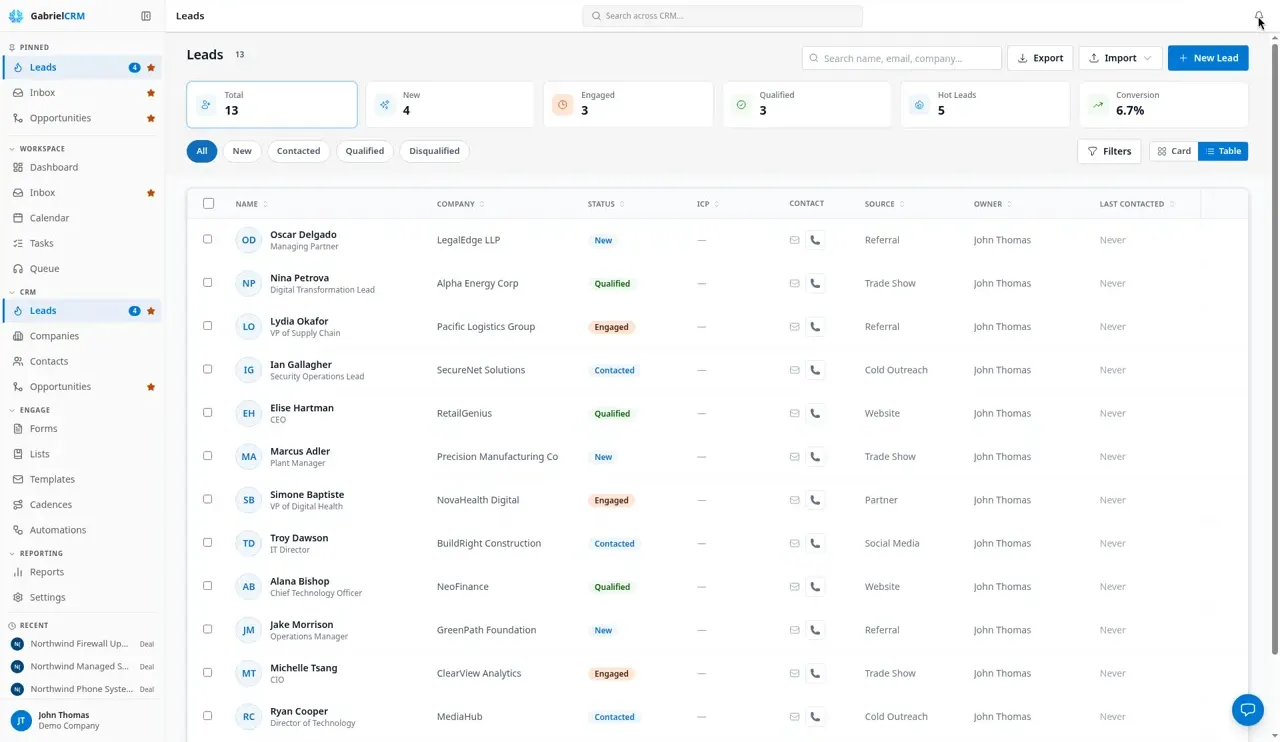Viewport: 1280px width, 742px height.
Task: Open the Filters panel
Action: point(1109,151)
